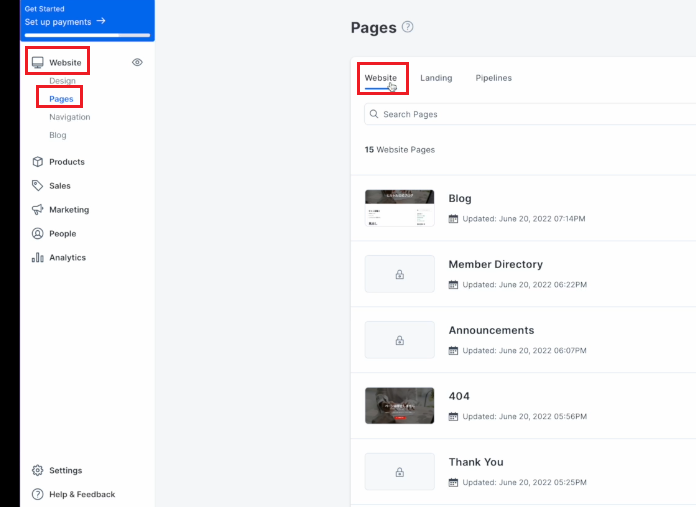The height and width of the screenshot is (507, 696).
Task: Open the Thank You page title
Action: pyautogui.click(x=476, y=462)
